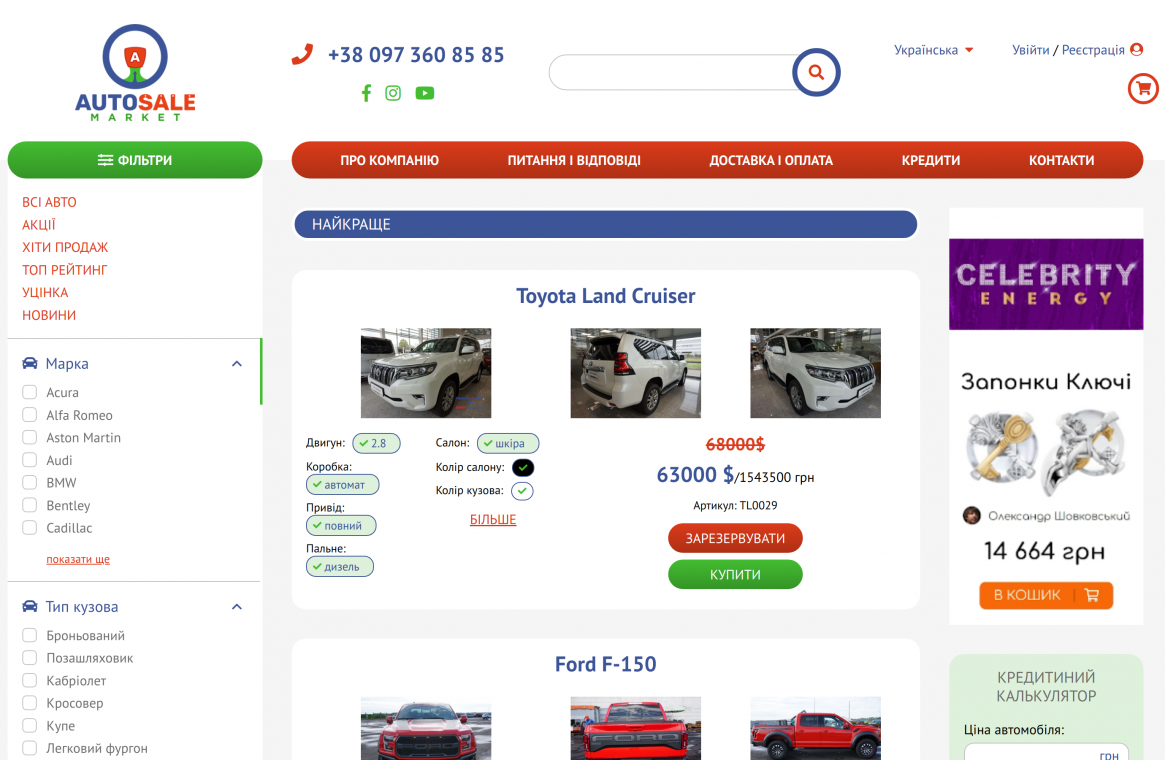Click the Олександр Шовковський avatar
This screenshot has width=1165, height=760.
coord(971,516)
